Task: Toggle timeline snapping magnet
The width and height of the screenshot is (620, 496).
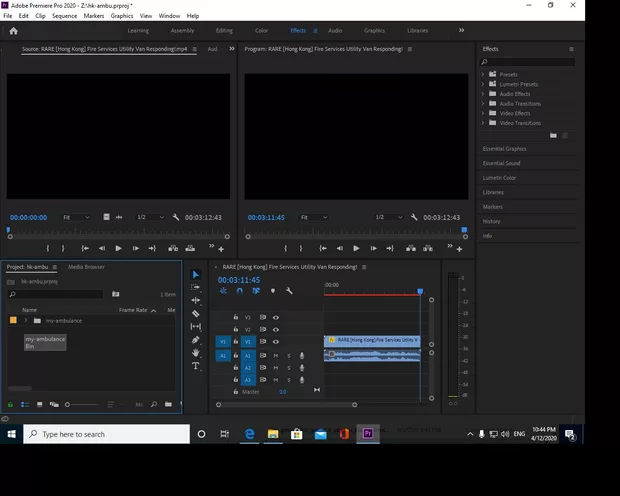Action: [x=240, y=291]
